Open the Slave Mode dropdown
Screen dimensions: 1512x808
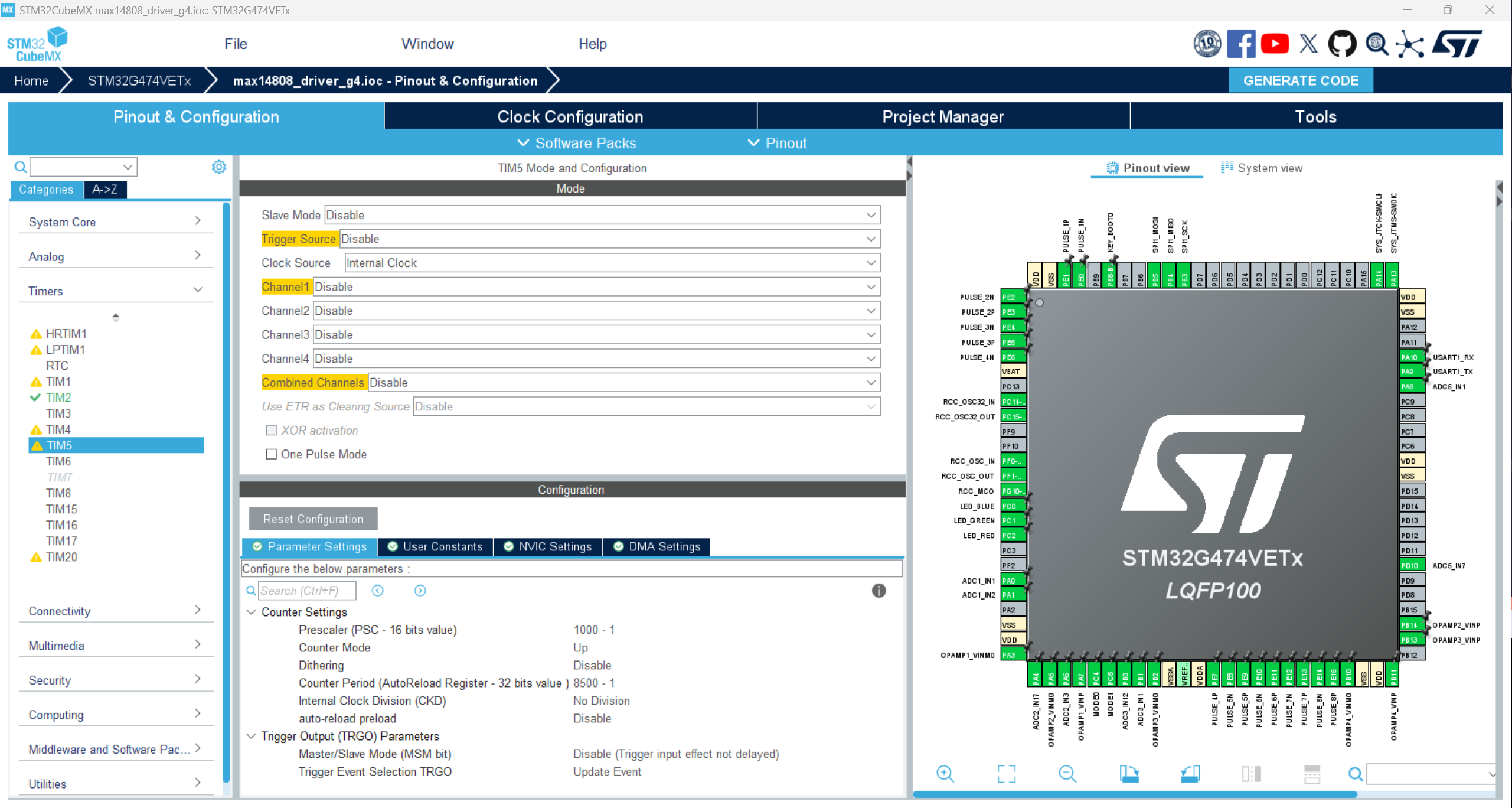pyautogui.click(x=602, y=215)
